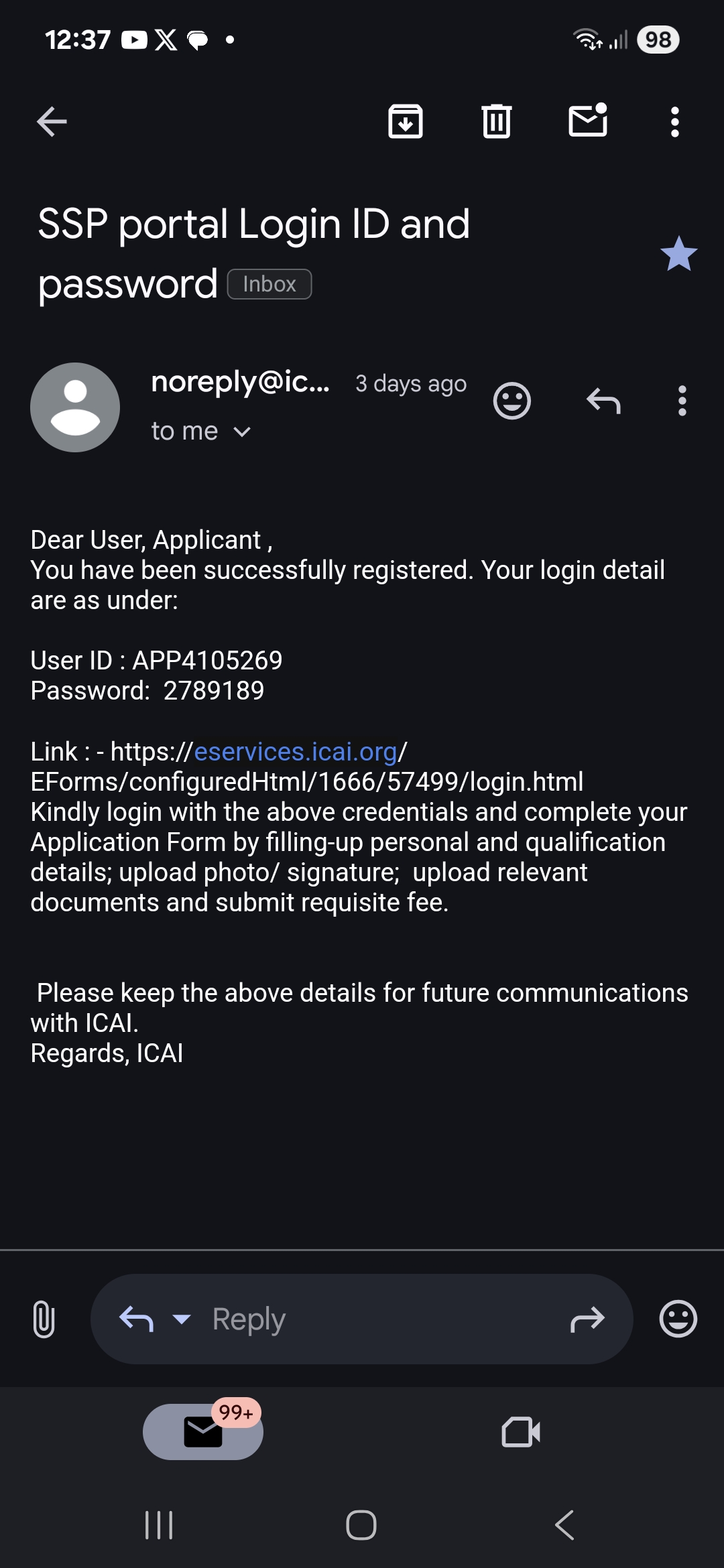Toggle the star on this email
The image size is (724, 1568).
coord(678,254)
